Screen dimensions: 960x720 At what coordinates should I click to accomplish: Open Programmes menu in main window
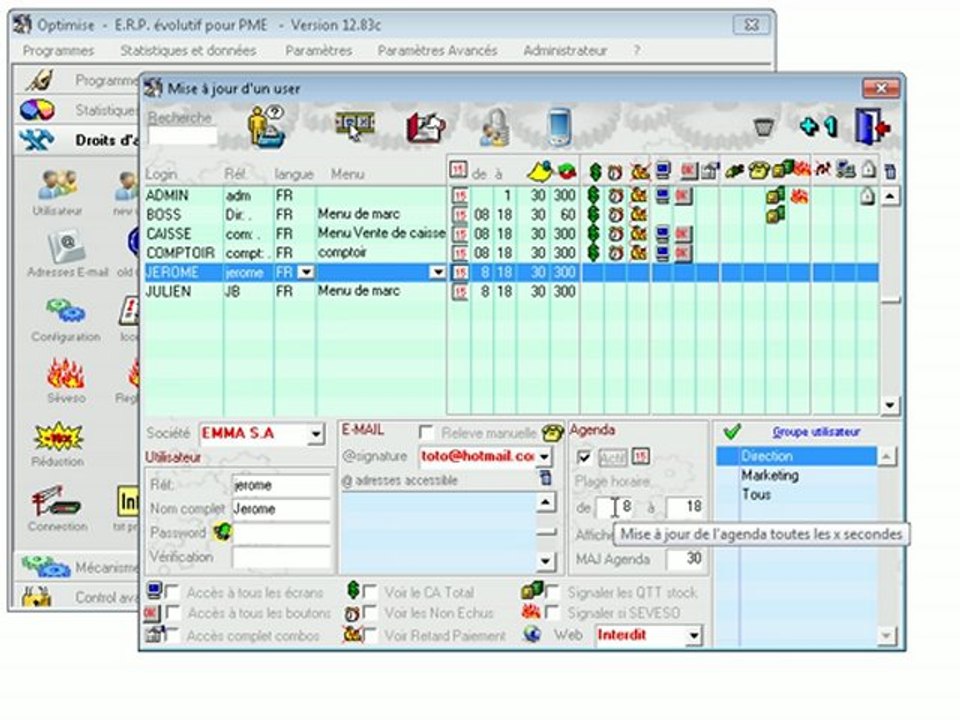pyautogui.click(x=59, y=51)
